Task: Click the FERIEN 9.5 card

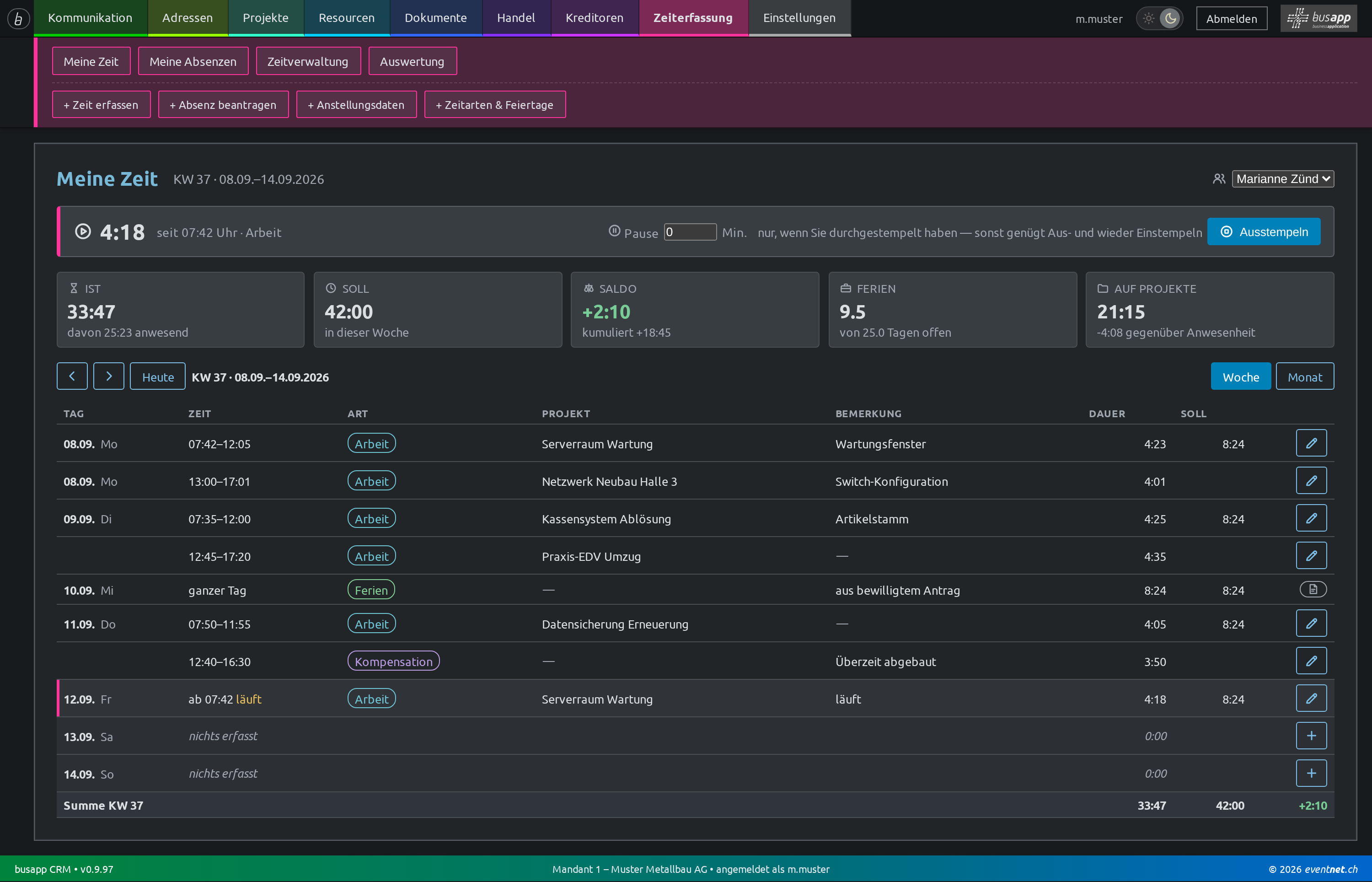Action: click(953, 309)
